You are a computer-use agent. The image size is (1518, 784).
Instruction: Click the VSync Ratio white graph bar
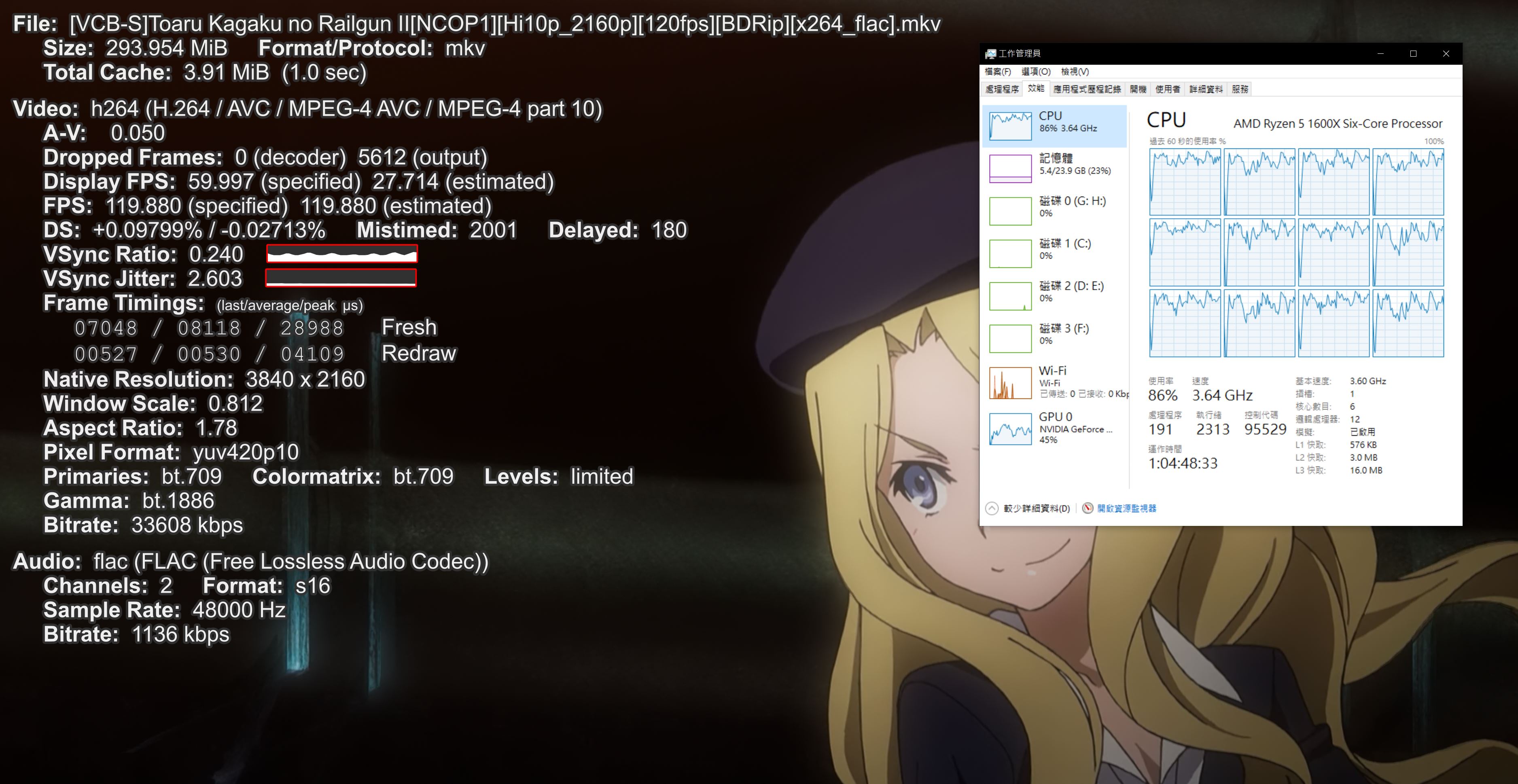pos(342,254)
